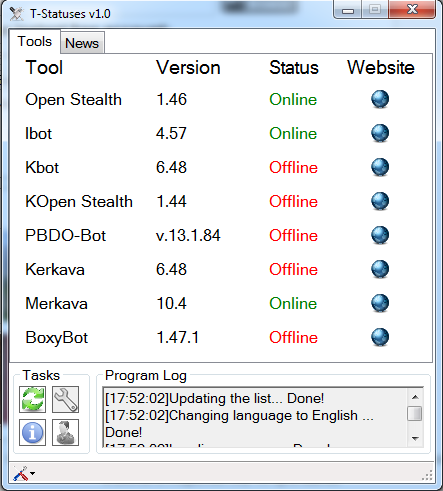Open the Kerkava website globe icon
Screen dimensions: 443x491
pyautogui.click(x=380, y=269)
